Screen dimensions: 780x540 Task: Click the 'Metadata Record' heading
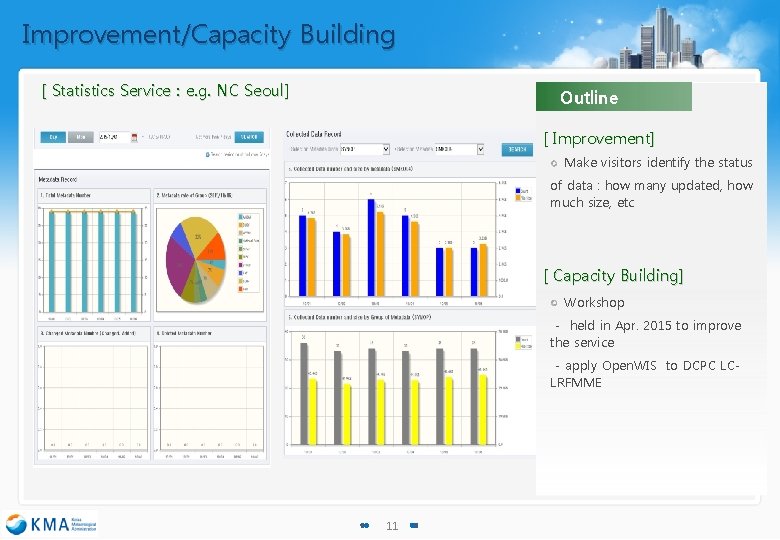[x=58, y=180]
